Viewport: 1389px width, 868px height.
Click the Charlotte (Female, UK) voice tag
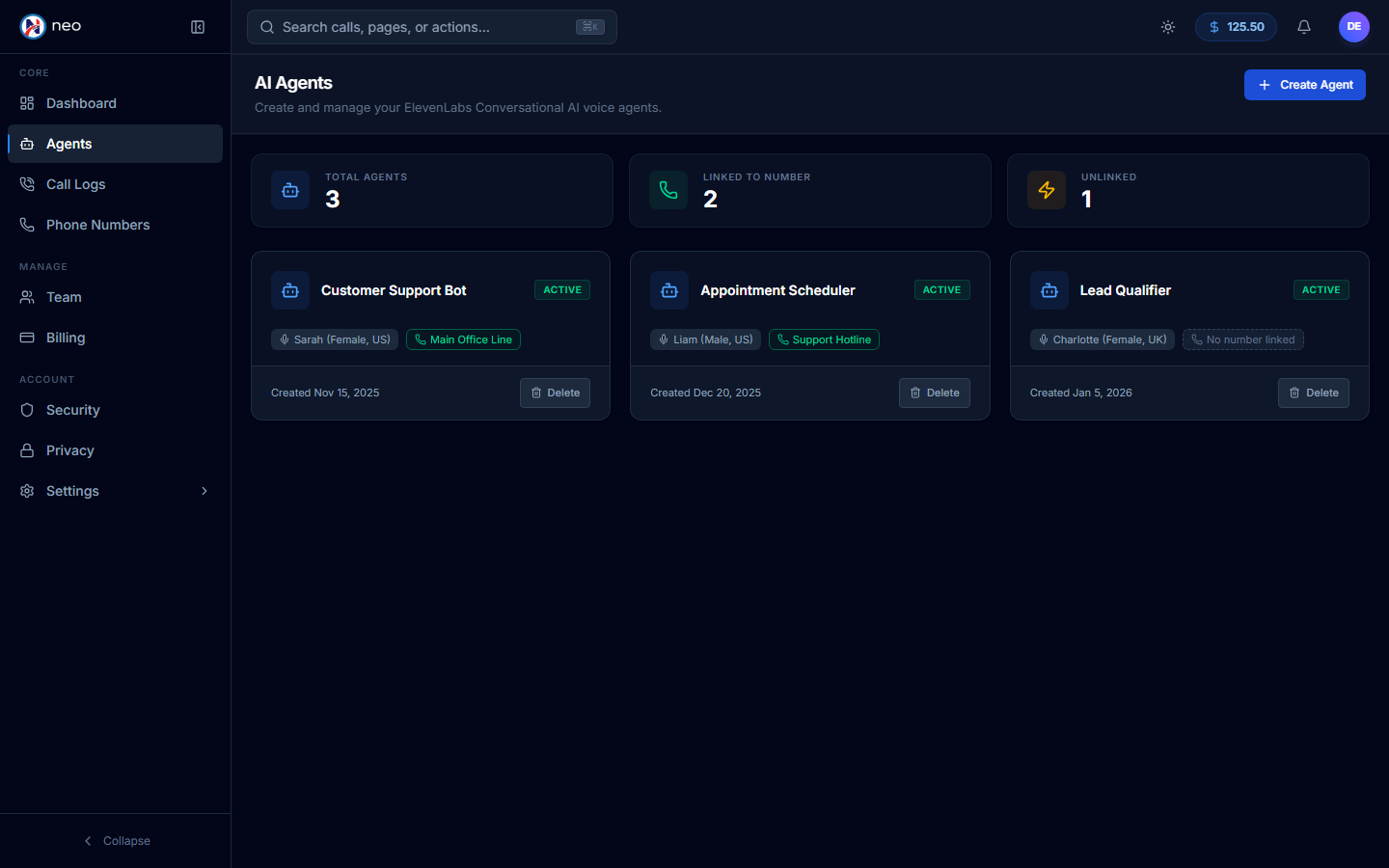(x=1103, y=339)
